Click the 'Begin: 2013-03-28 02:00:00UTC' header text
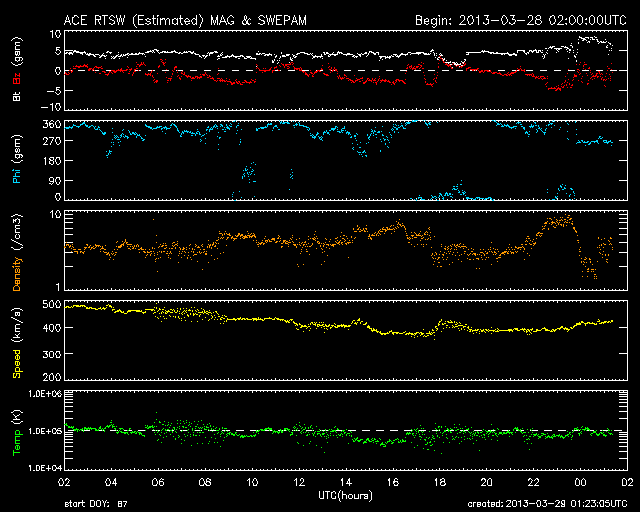Viewport: 640px width, 512px height. (x=521, y=20)
